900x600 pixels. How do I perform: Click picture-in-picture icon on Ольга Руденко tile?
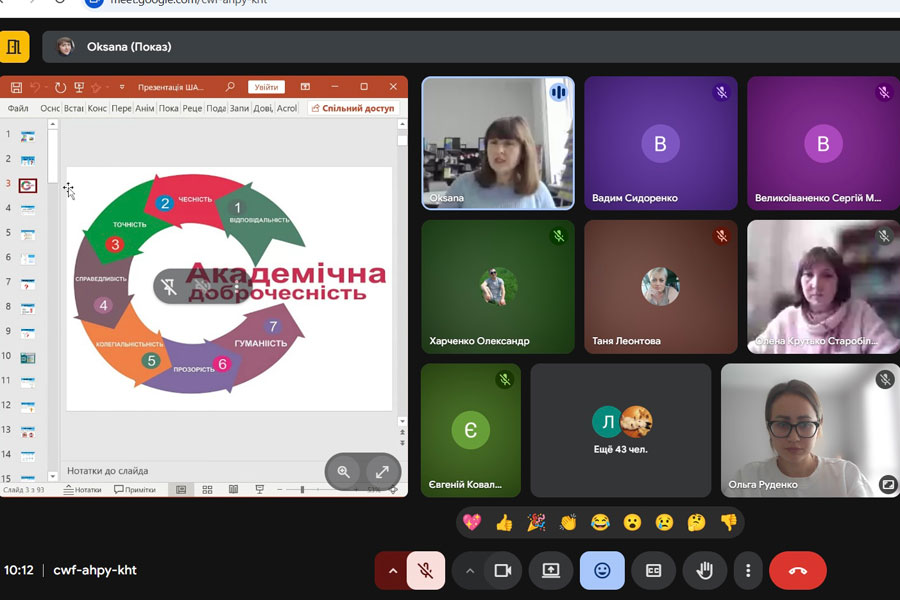pos(887,485)
